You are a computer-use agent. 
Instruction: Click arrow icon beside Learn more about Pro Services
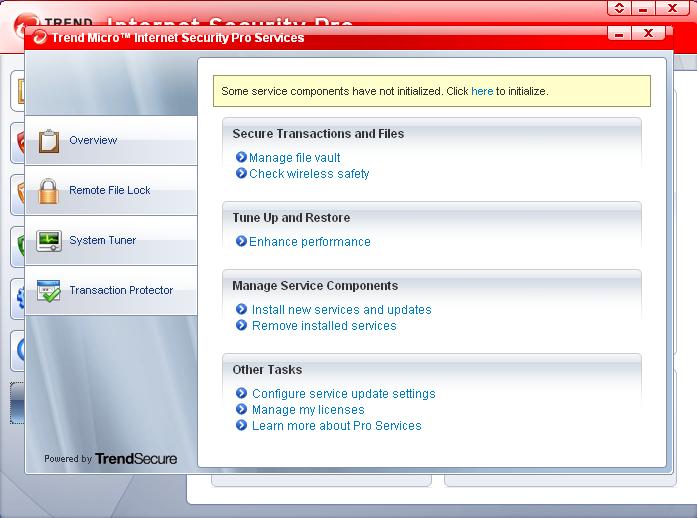point(241,425)
